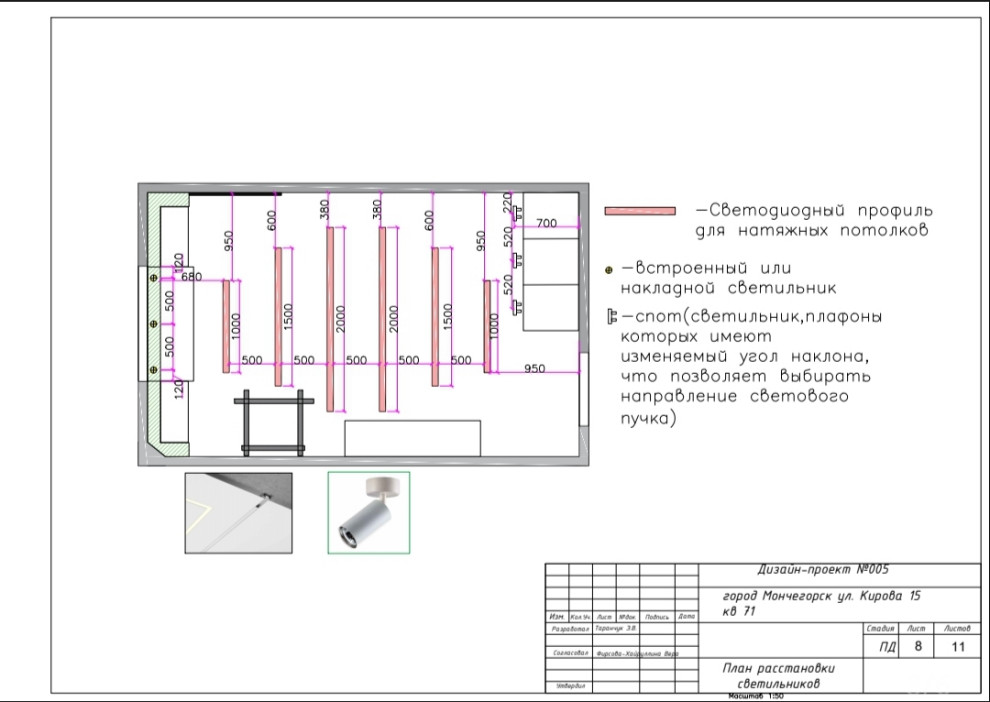This screenshot has width=990, height=702.
Task: Click the 'Светодиодный профиль' legend text
Action: 814,211
